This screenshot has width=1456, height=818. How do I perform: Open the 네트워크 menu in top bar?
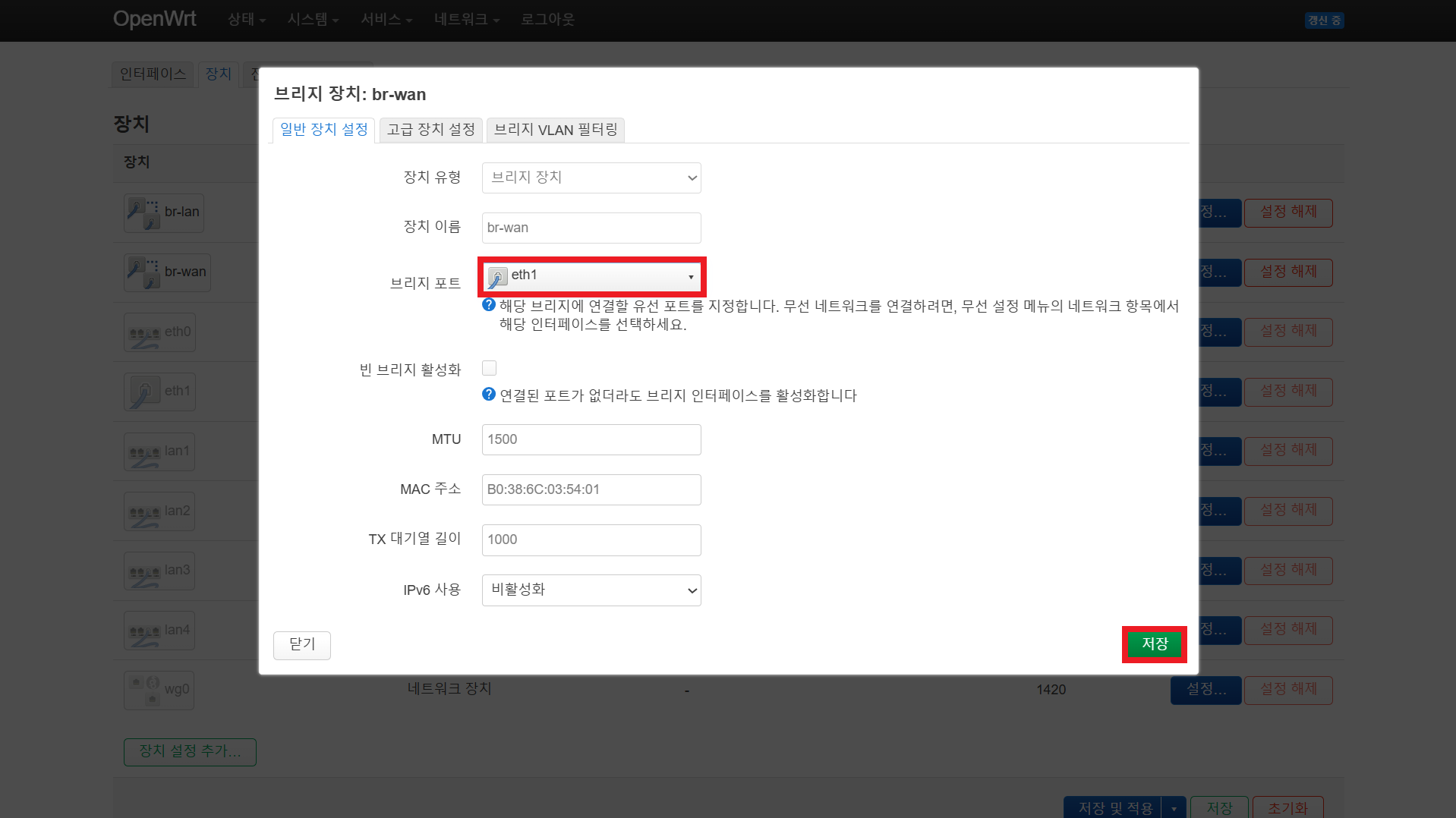coord(466,20)
